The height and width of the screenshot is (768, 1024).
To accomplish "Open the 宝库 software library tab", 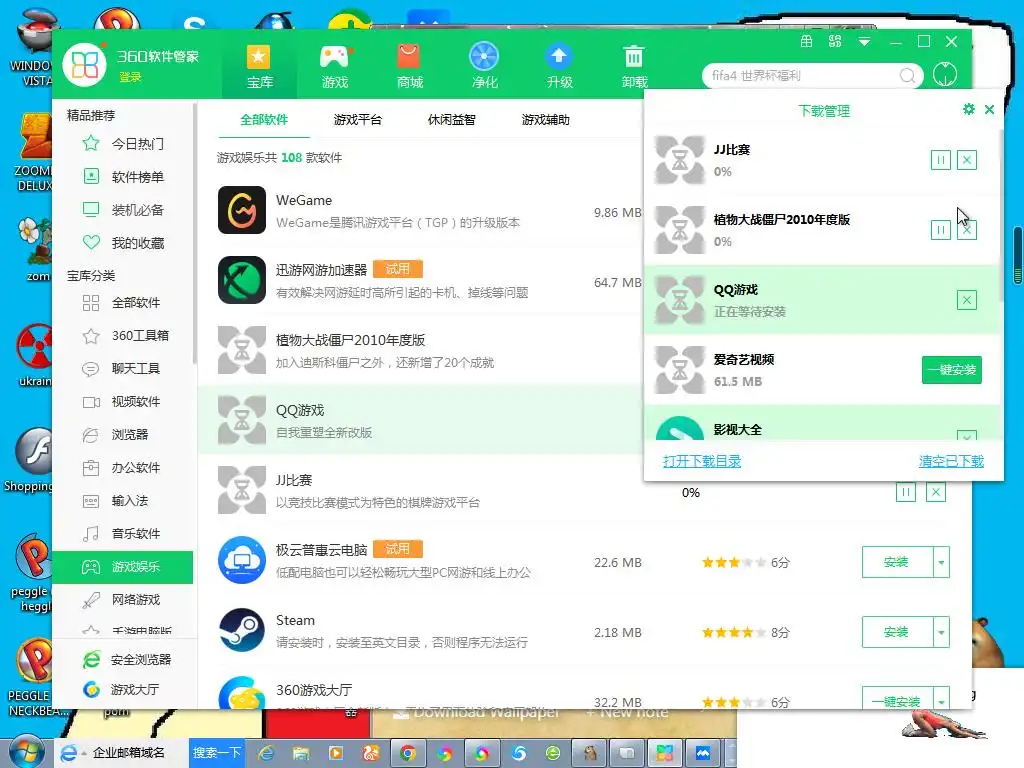I will point(259,66).
